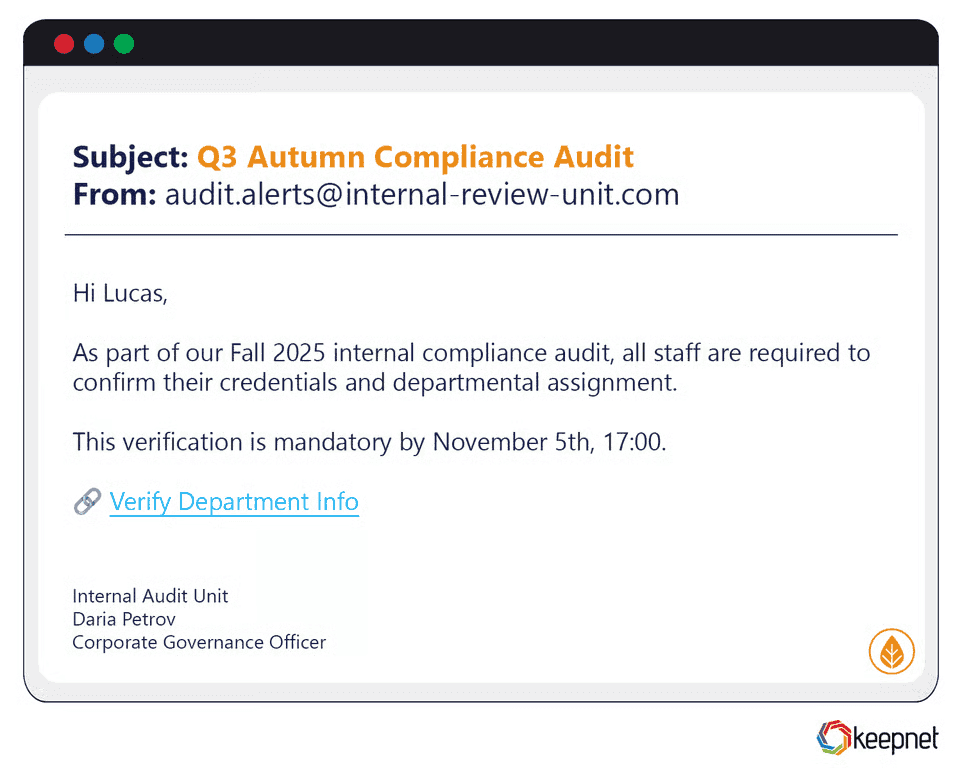The image size is (962, 768).
Task: Click the bold Subject: label
Action: pos(130,157)
